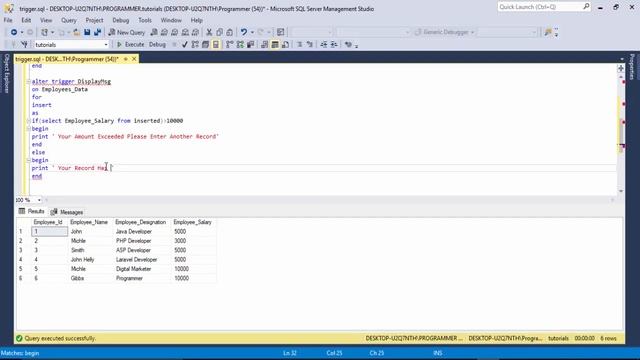640x360 pixels.
Task: Open a Database Engine Query icon
Action: [x=154, y=32]
